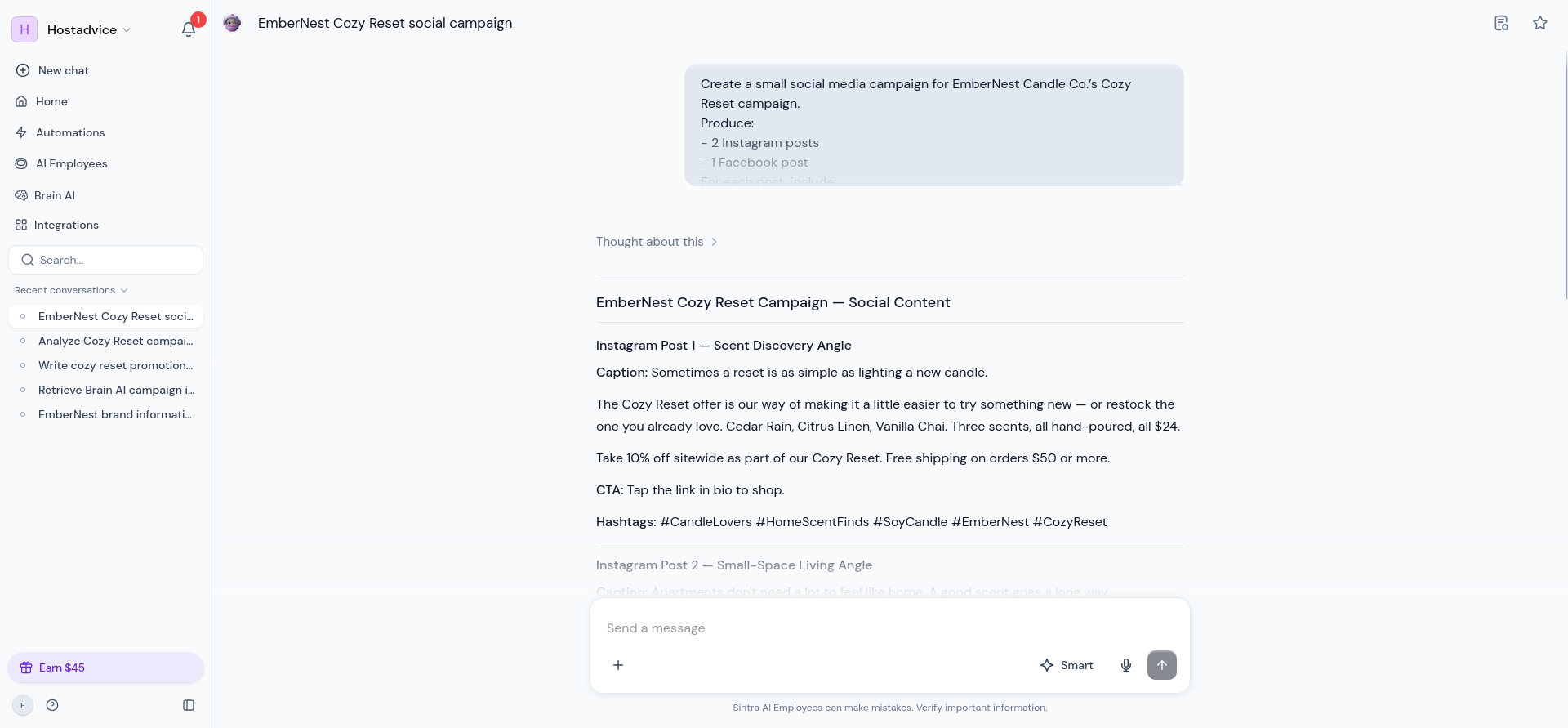
Task: Click the microphone icon in message box
Action: [1126, 665]
